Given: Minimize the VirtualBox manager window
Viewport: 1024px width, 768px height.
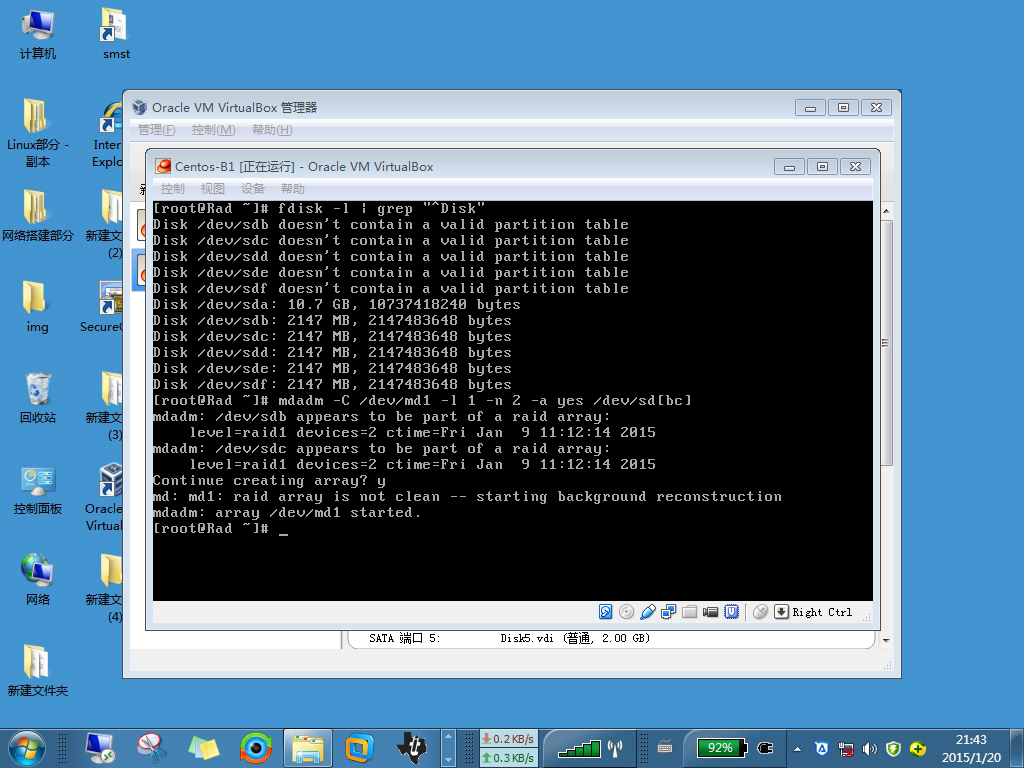Looking at the screenshot, I should click(x=810, y=108).
